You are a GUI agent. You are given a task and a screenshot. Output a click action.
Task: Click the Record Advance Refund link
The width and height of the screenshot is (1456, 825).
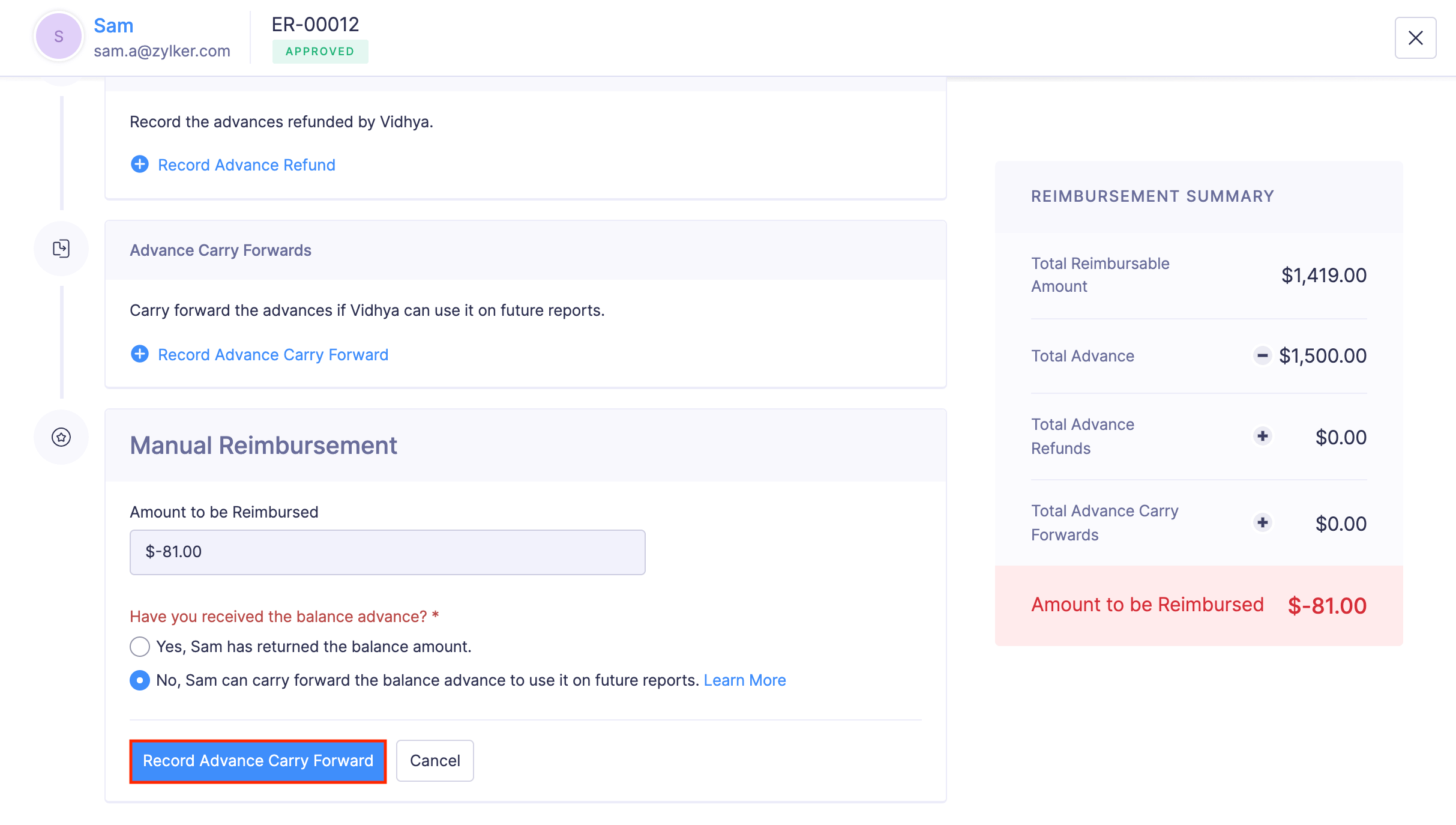(x=246, y=164)
